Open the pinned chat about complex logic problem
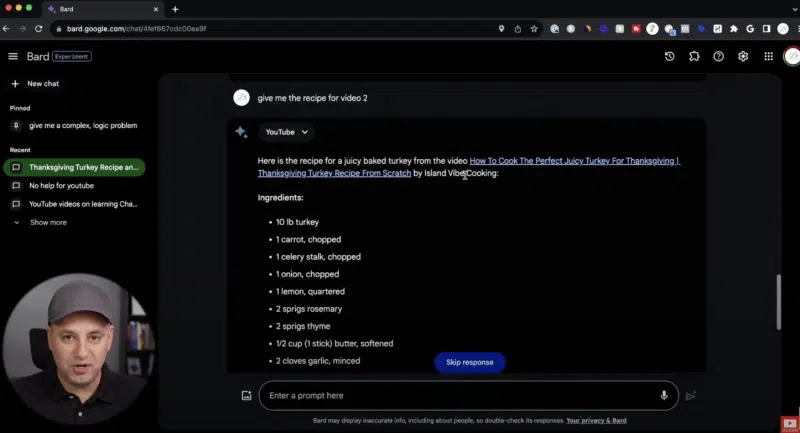 coord(82,126)
